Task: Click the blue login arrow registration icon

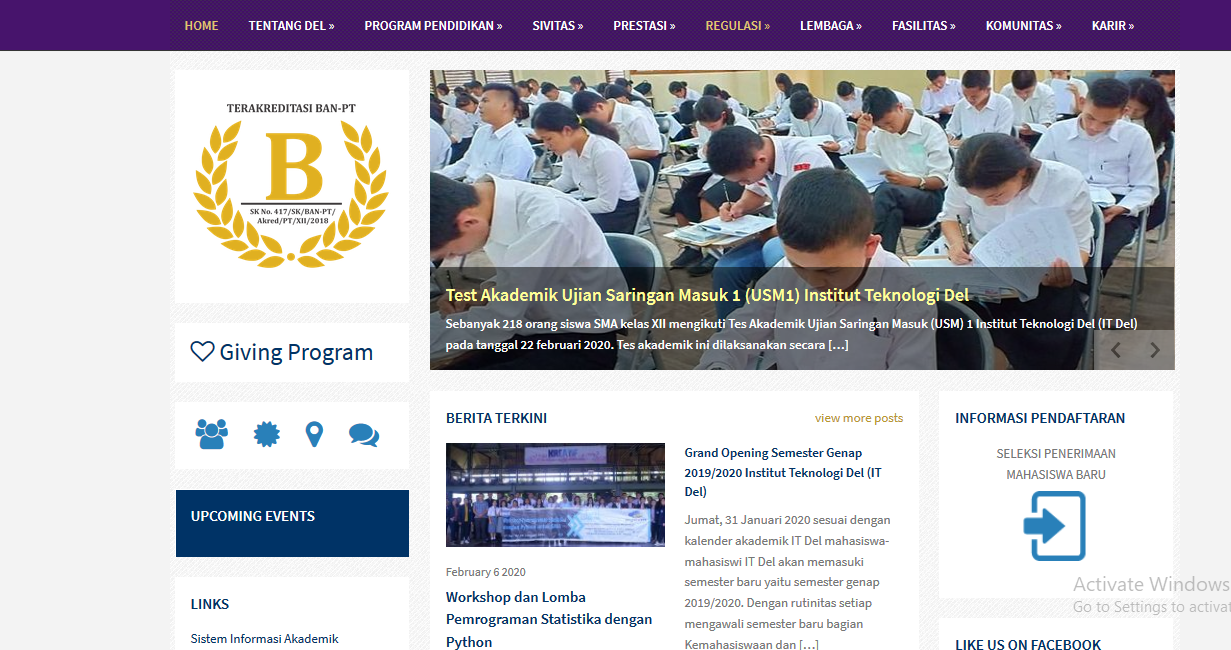Action: pos(1054,525)
